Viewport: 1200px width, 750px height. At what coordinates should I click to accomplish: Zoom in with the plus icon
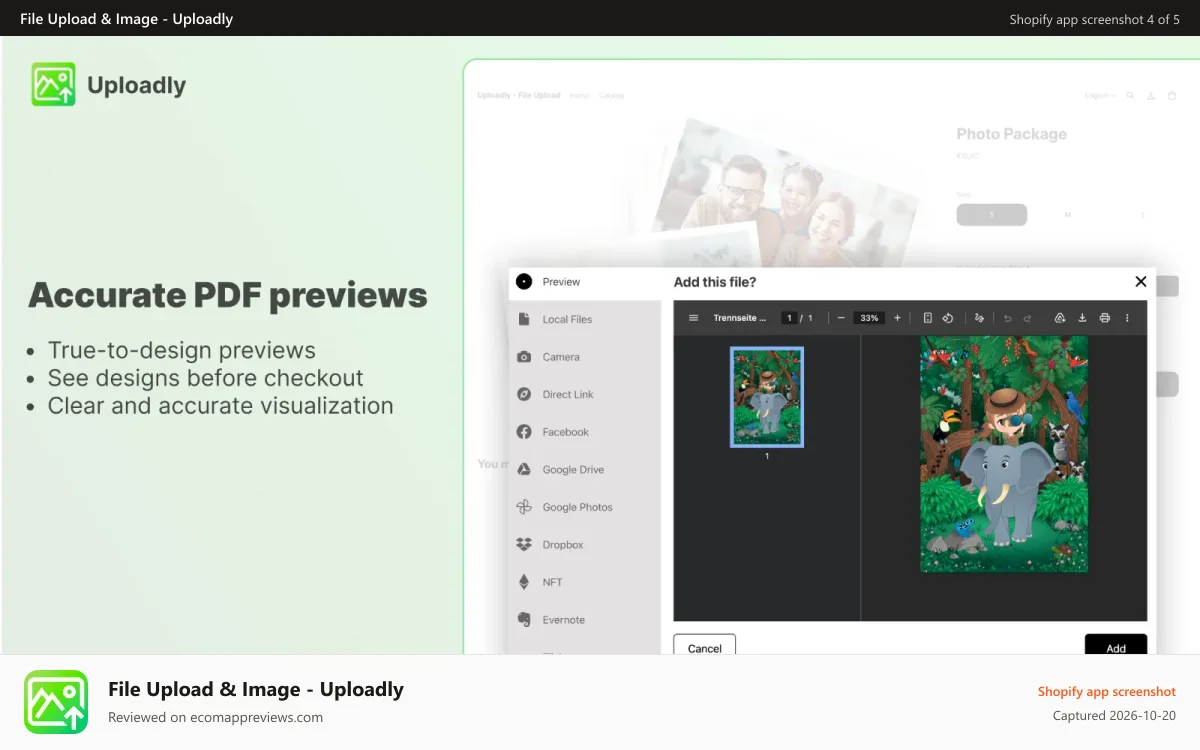pyautogui.click(x=897, y=318)
